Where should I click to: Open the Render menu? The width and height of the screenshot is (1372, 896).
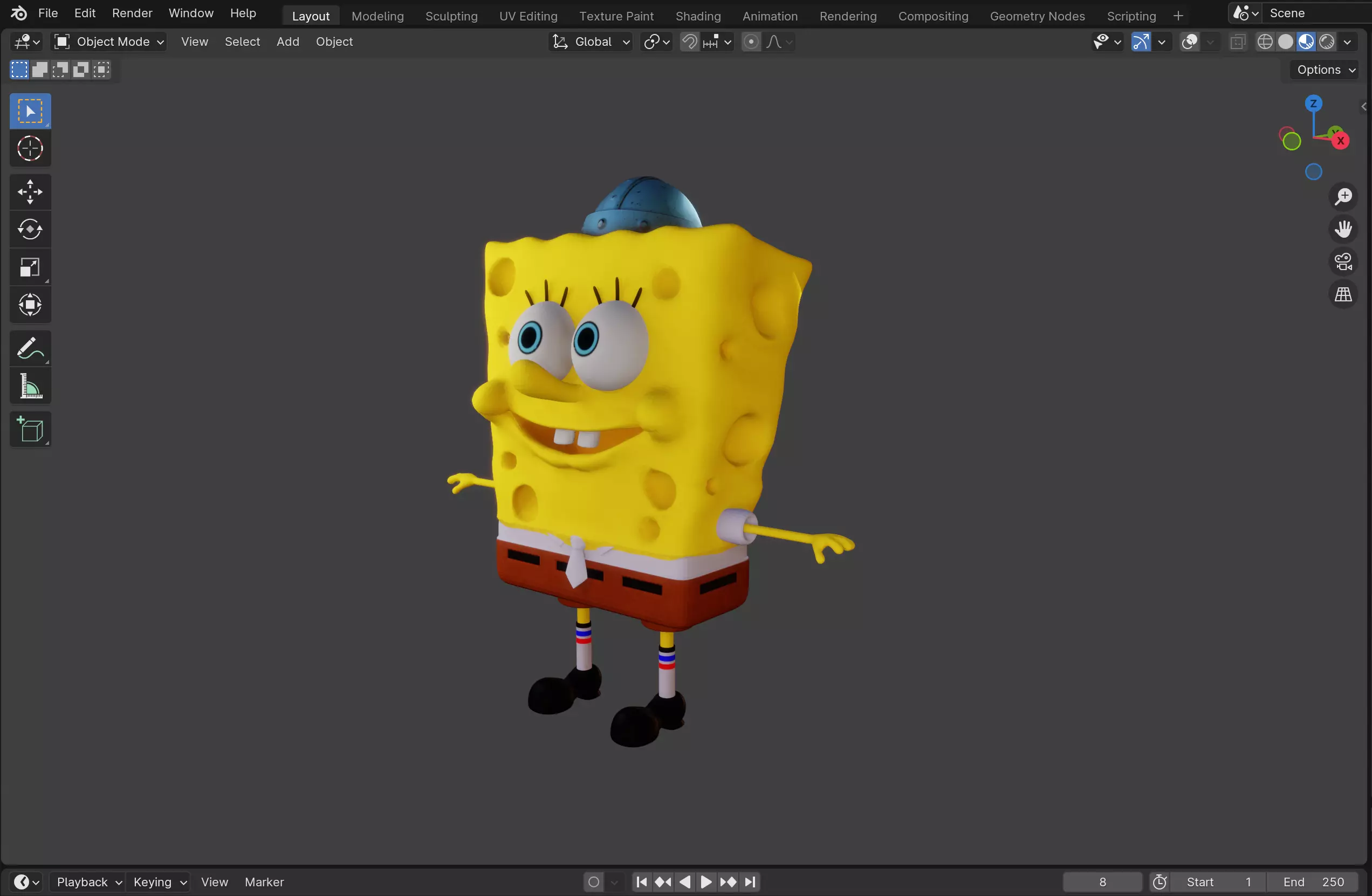pos(132,13)
